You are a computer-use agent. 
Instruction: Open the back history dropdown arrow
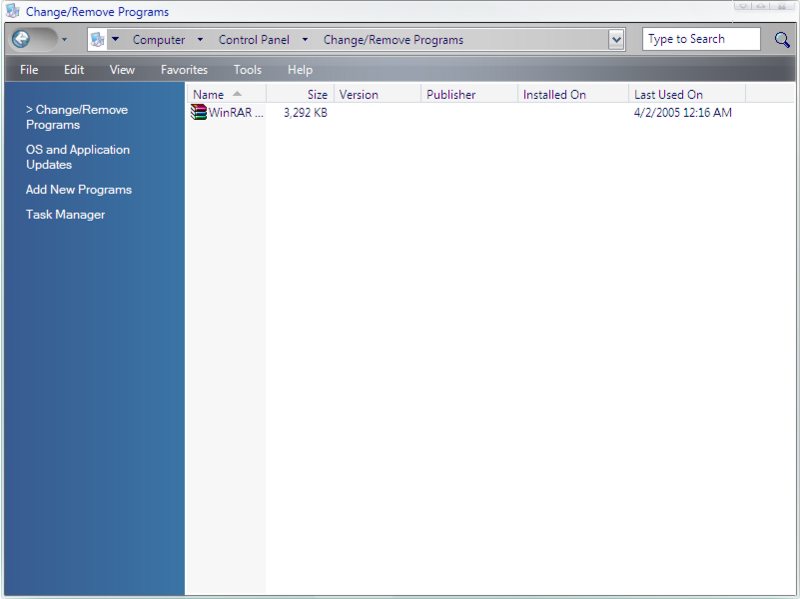tap(64, 39)
